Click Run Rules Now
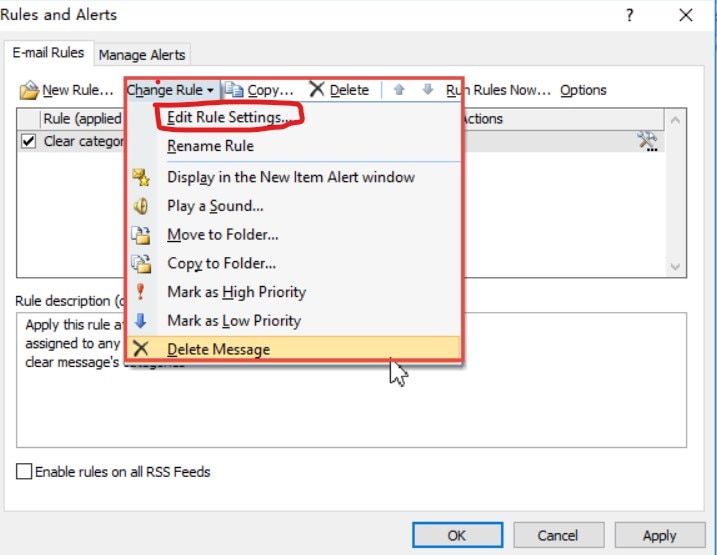Image resolution: width=717 pixels, height=555 pixels. pyautogui.click(x=498, y=90)
